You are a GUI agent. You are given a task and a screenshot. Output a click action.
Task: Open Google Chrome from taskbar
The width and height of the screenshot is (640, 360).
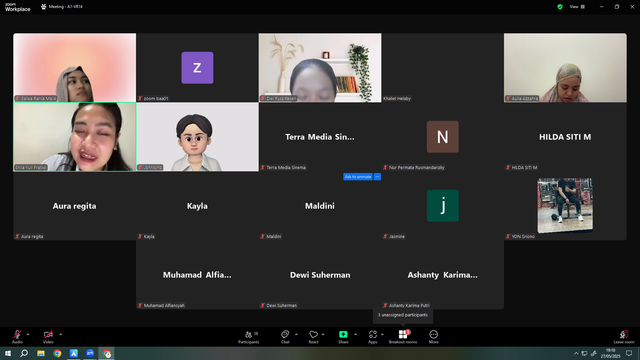[57, 353]
